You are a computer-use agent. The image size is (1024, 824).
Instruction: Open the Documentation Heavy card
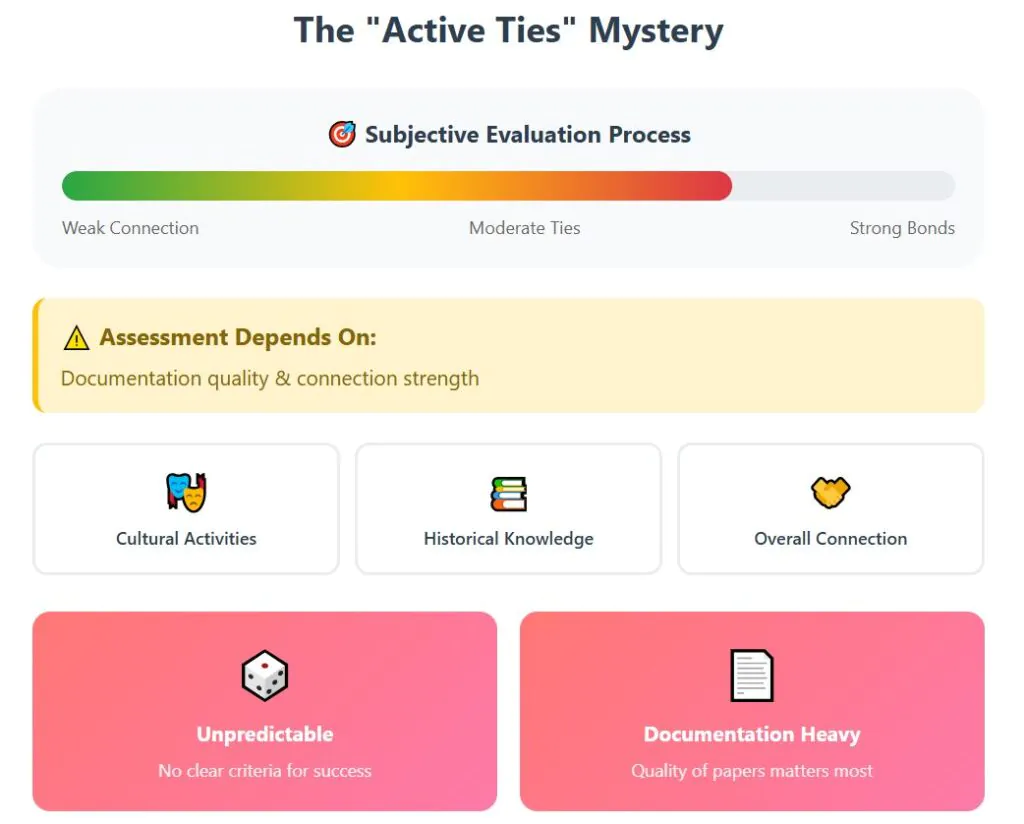[x=752, y=711]
